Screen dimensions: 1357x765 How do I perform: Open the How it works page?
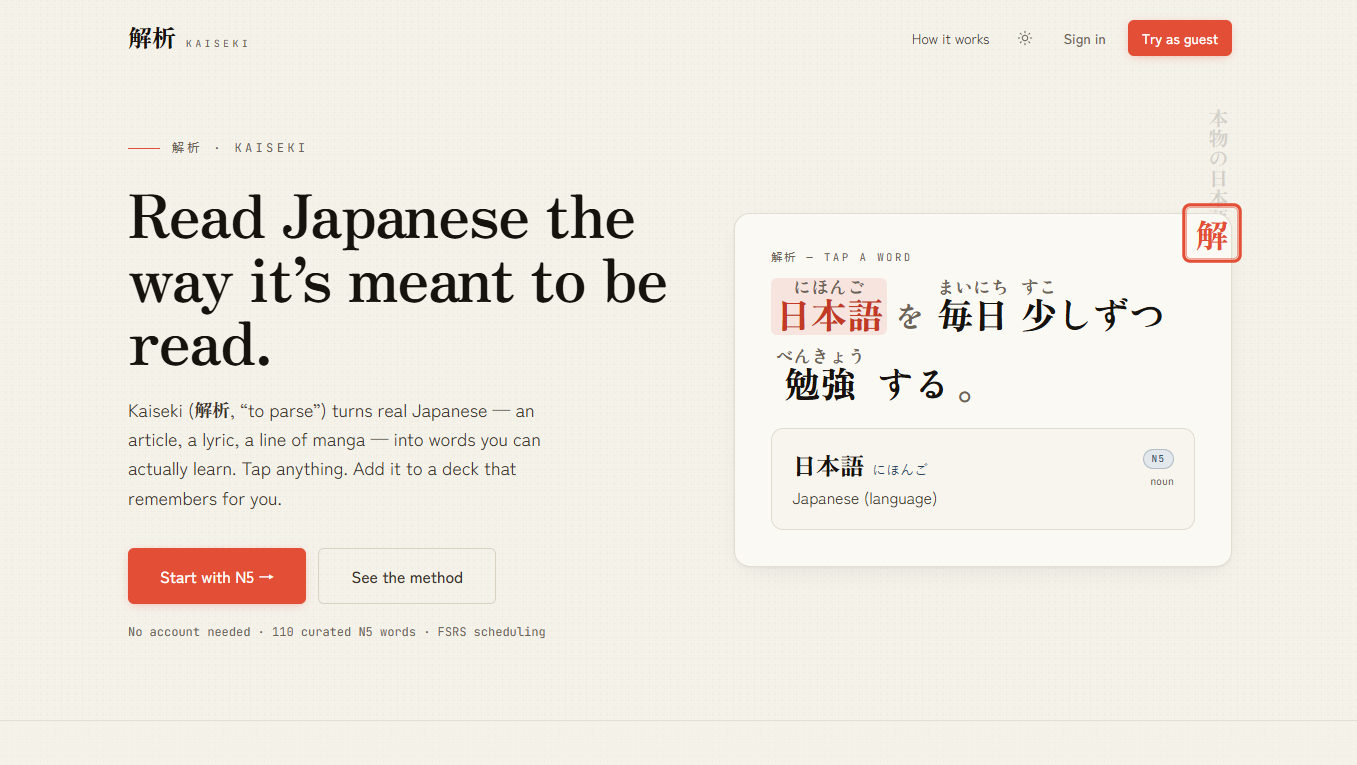click(x=950, y=39)
